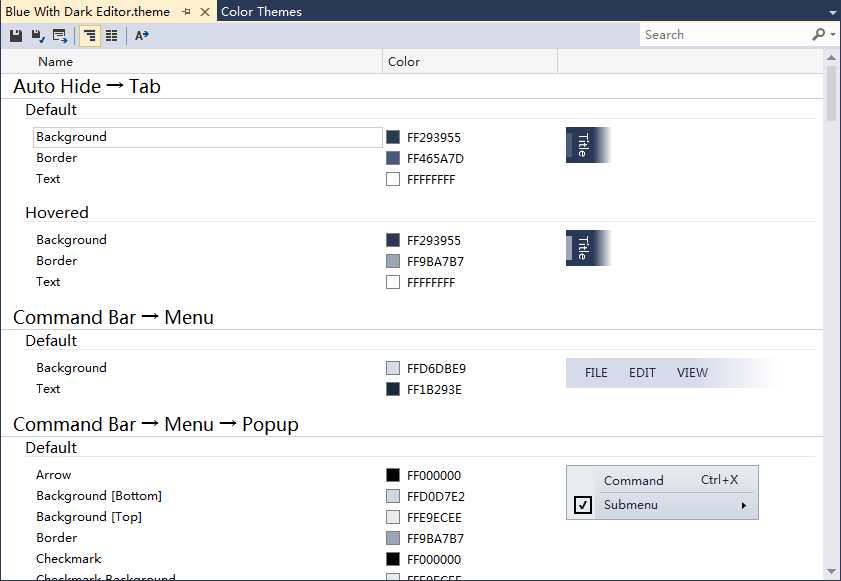
Task: Switch to the Color Themes tab
Action: pyautogui.click(x=261, y=11)
